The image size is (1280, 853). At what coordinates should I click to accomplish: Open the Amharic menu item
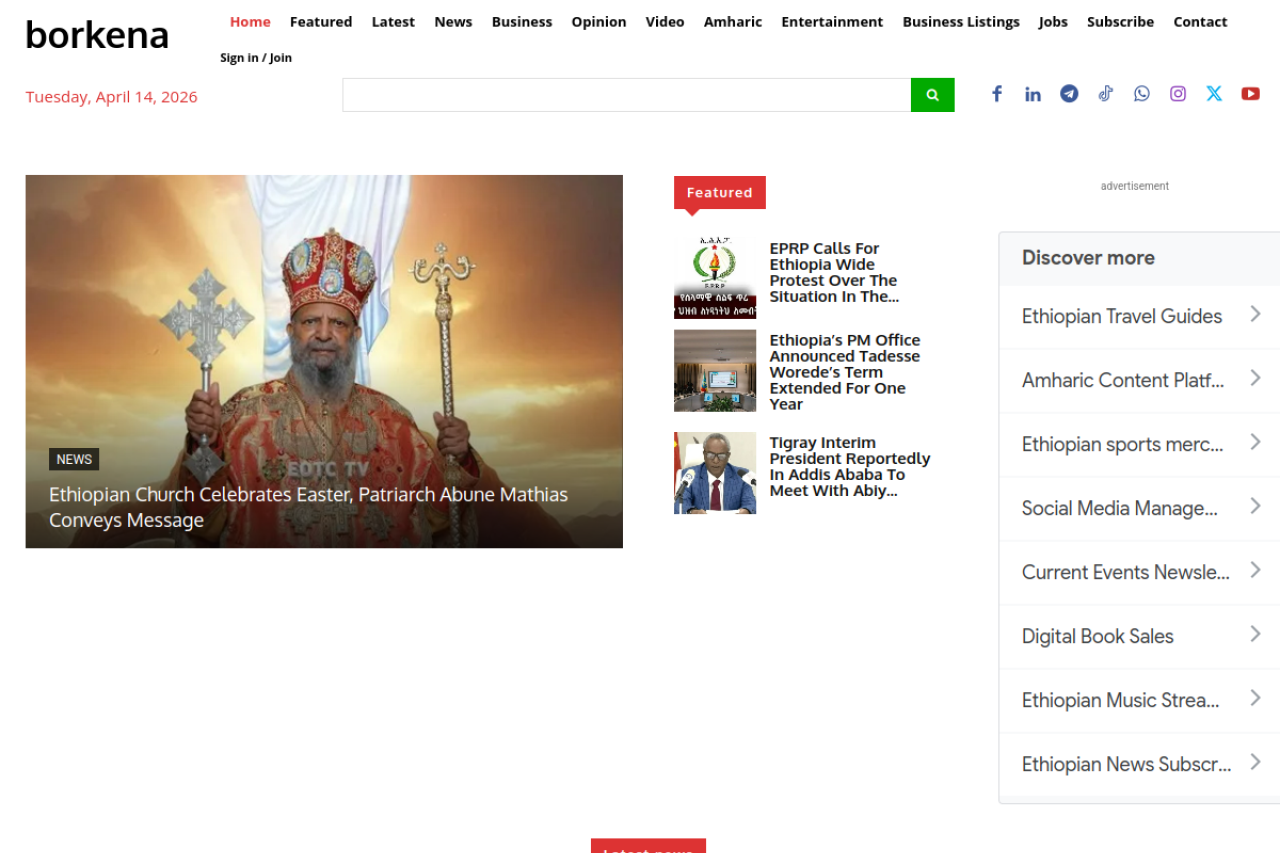tap(732, 22)
